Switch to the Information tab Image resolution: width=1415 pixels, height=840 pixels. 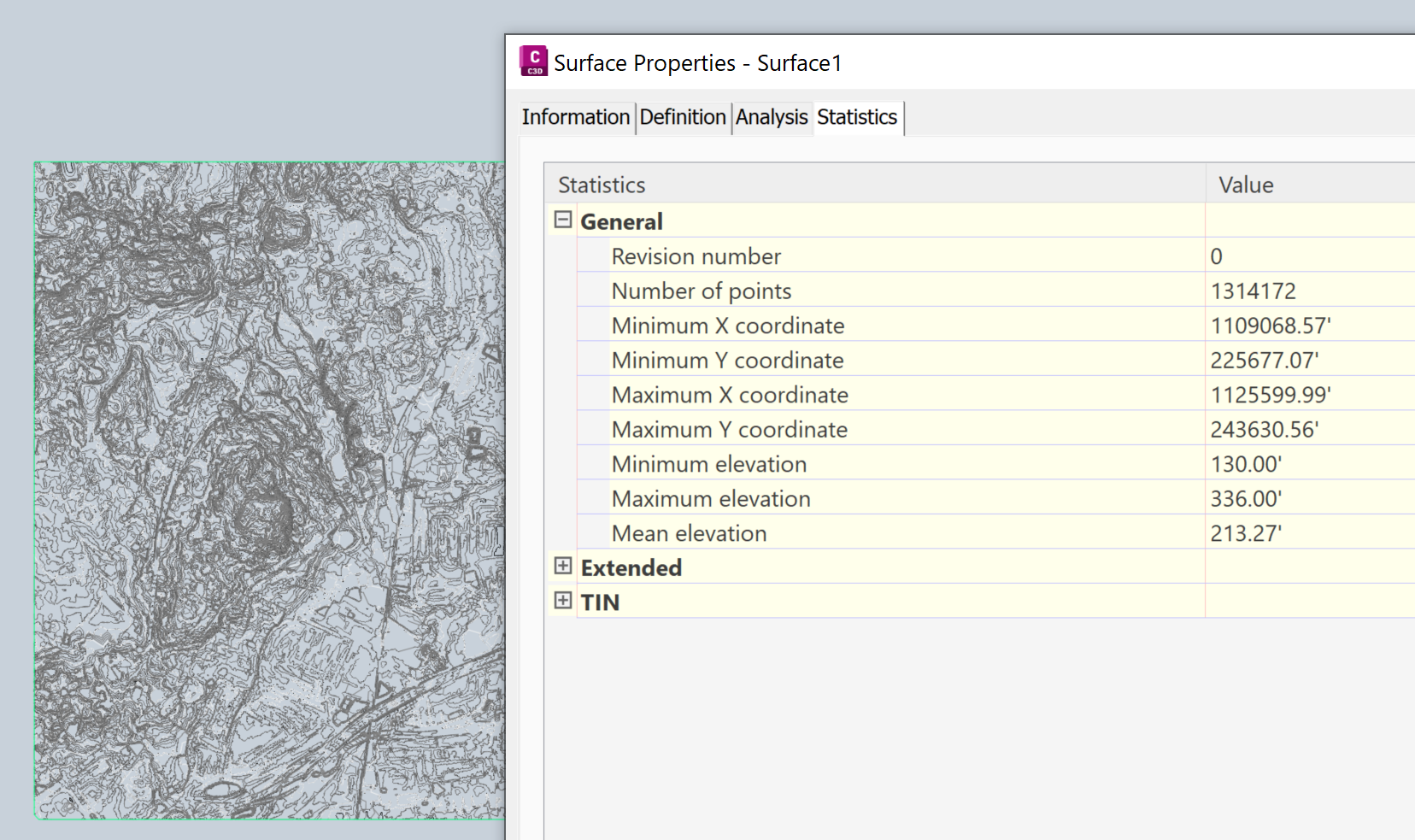click(x=576, y=117)
